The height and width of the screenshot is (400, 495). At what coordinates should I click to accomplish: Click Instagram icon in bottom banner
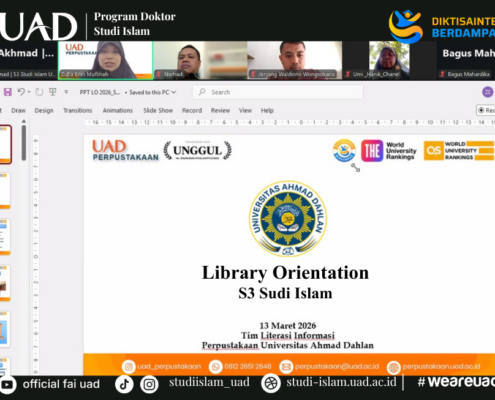coord(149,384)
